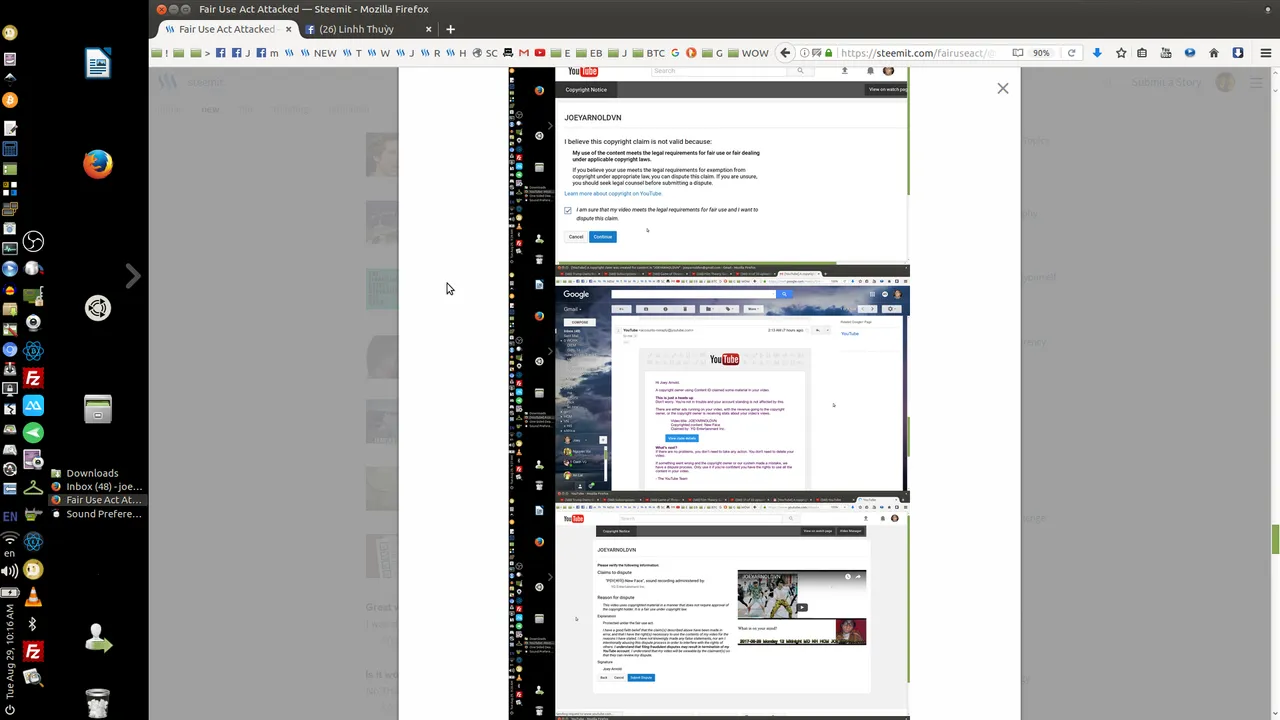Reload the current page

[x=1071, y=53]
